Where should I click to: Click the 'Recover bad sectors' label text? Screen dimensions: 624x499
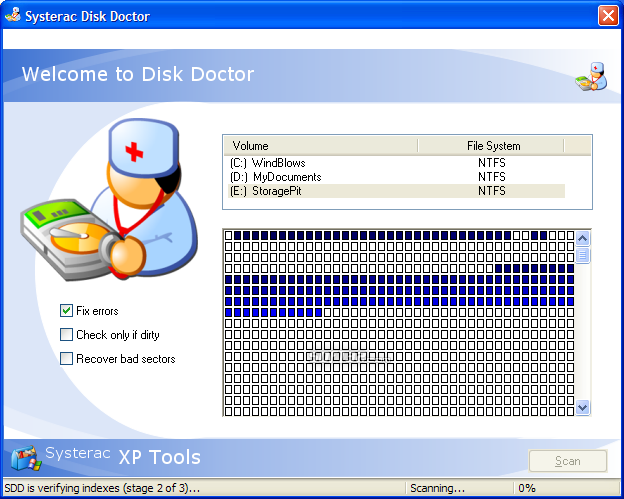[126, 359]
